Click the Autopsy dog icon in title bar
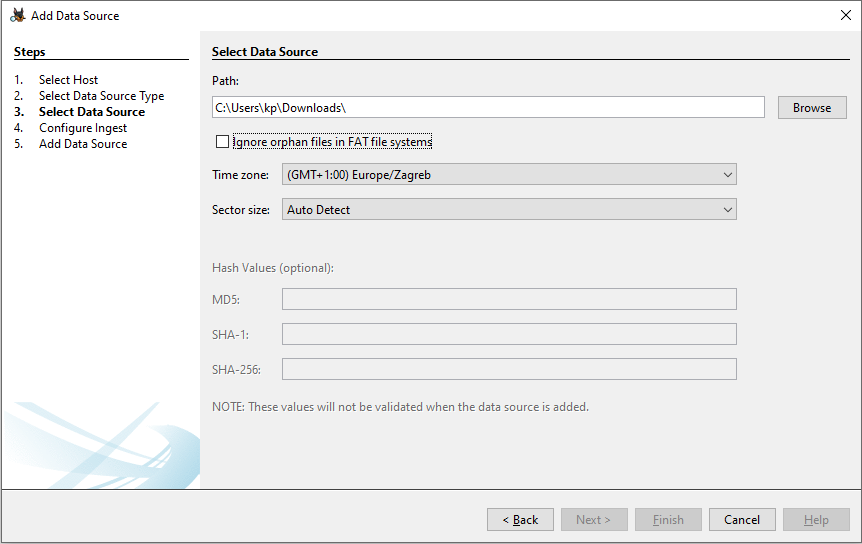Viewport: 862px width, 544px height. [x=17, y=15]
